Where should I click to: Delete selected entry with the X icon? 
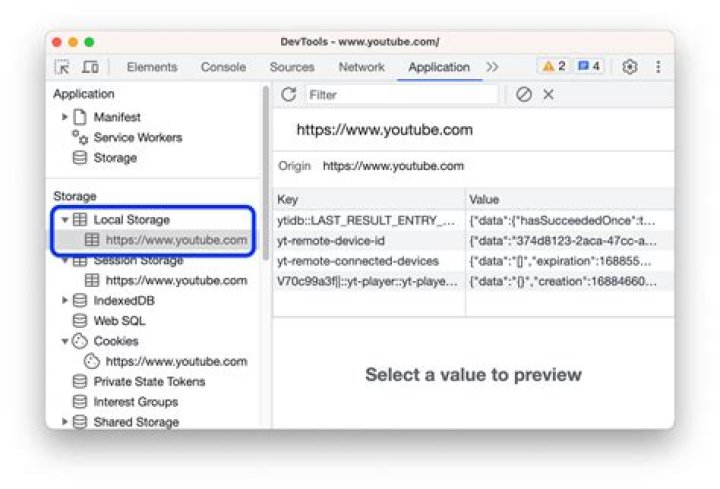548,95
